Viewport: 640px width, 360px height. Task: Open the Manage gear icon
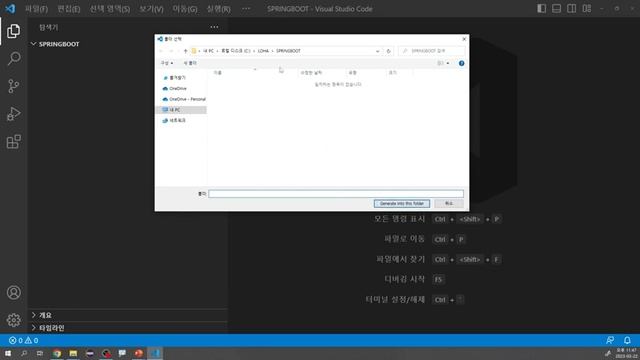13,320
